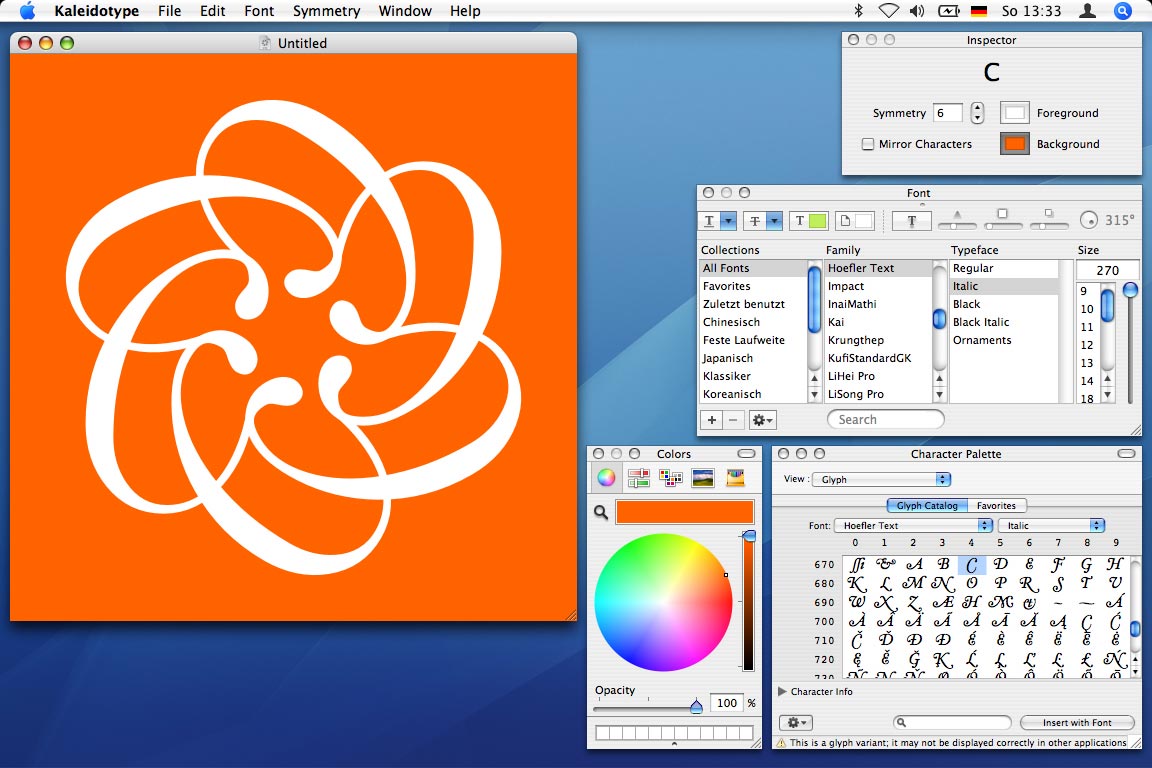Click the document color button in Font panel
Image resolution: width=1152 pixels, height=768 pixels.
tap(854, 221)
